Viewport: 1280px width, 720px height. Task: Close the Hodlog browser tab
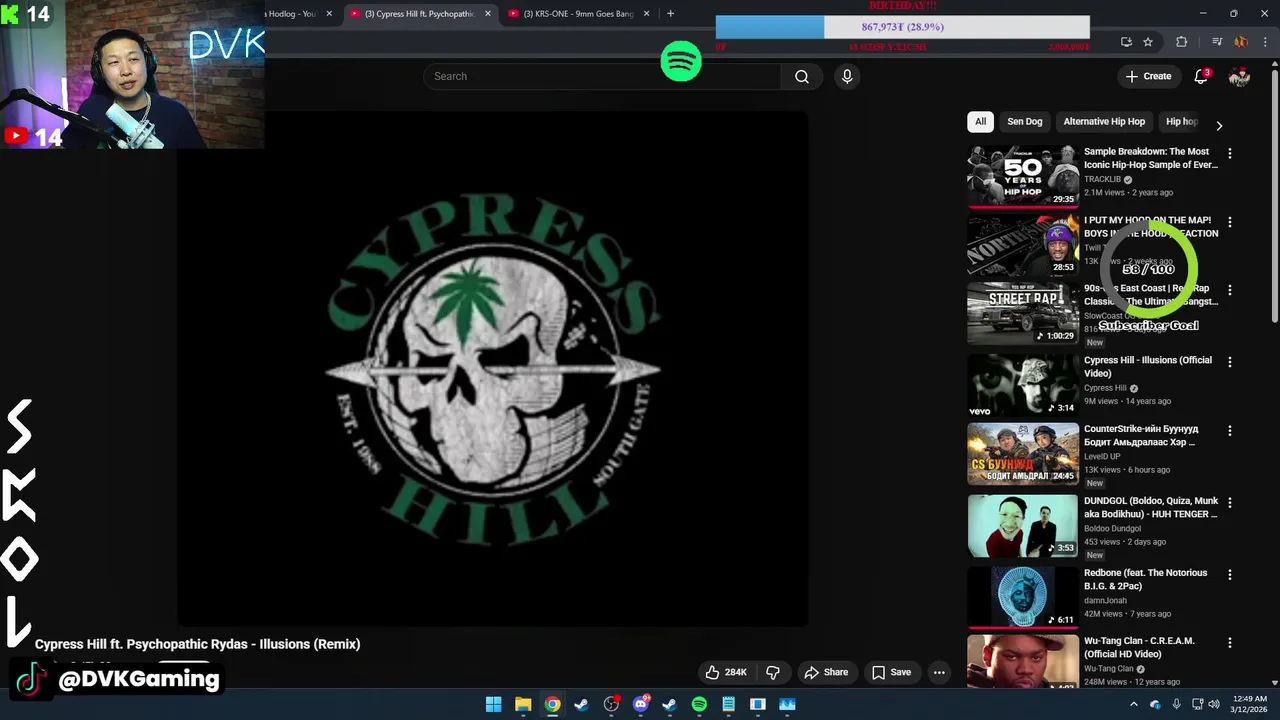pos(329,14)
